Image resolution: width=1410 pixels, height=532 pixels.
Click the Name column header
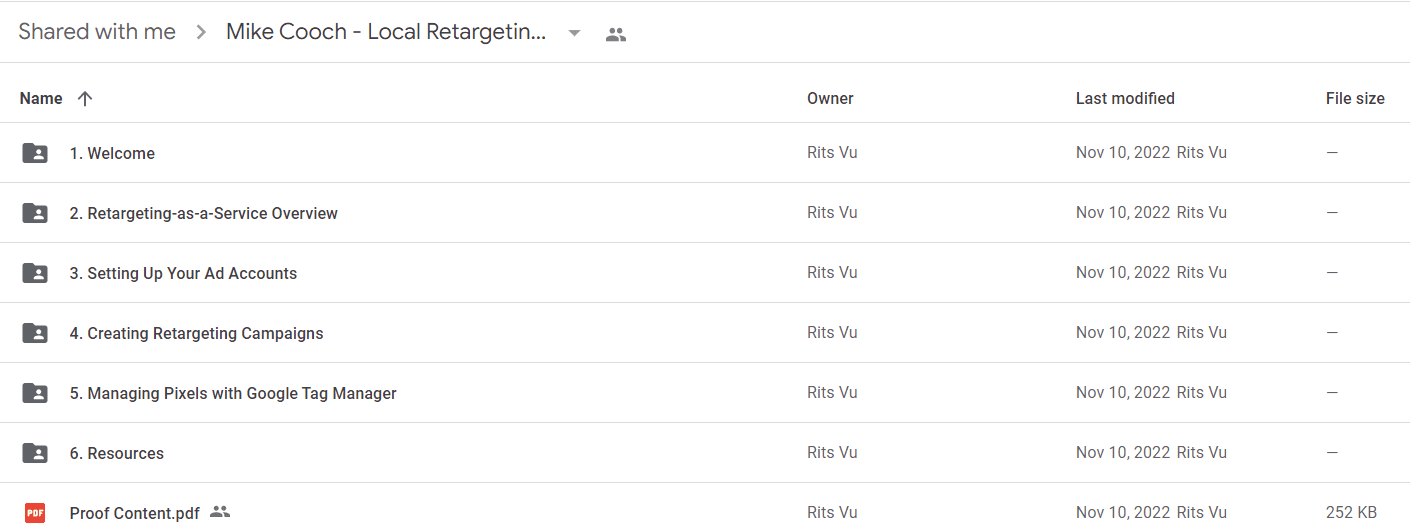tap(41, 98)
